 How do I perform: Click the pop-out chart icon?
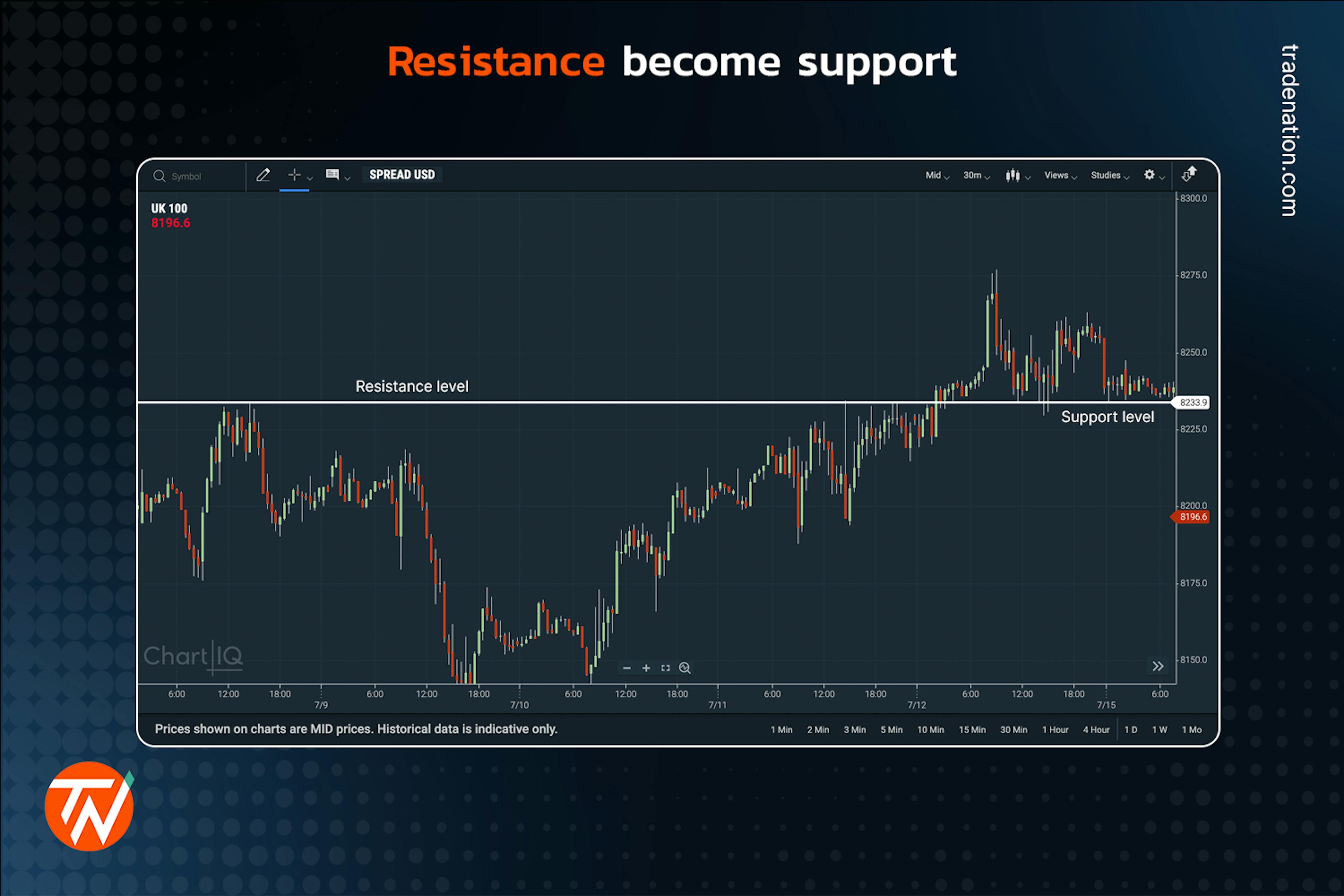1189,174
